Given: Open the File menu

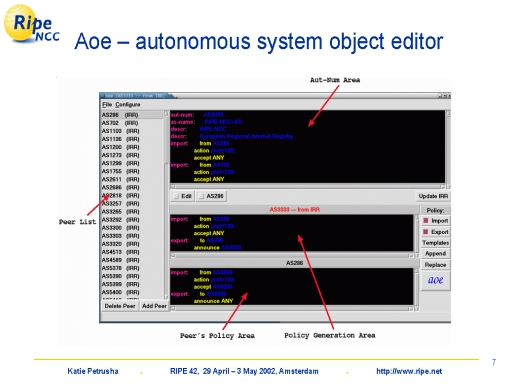Looking at the screenshot, I should coord(107,105).
